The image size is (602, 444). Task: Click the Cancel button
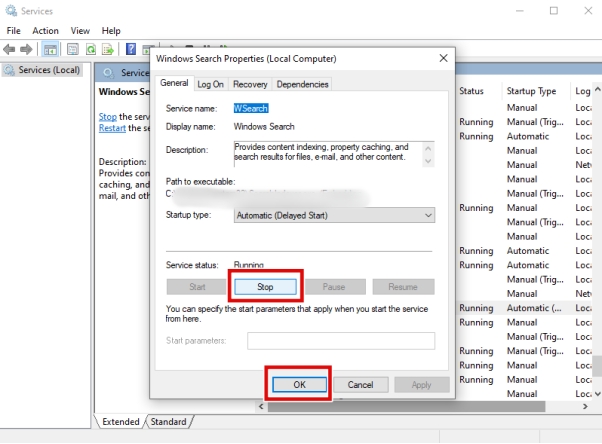click(x=360, y=384)
